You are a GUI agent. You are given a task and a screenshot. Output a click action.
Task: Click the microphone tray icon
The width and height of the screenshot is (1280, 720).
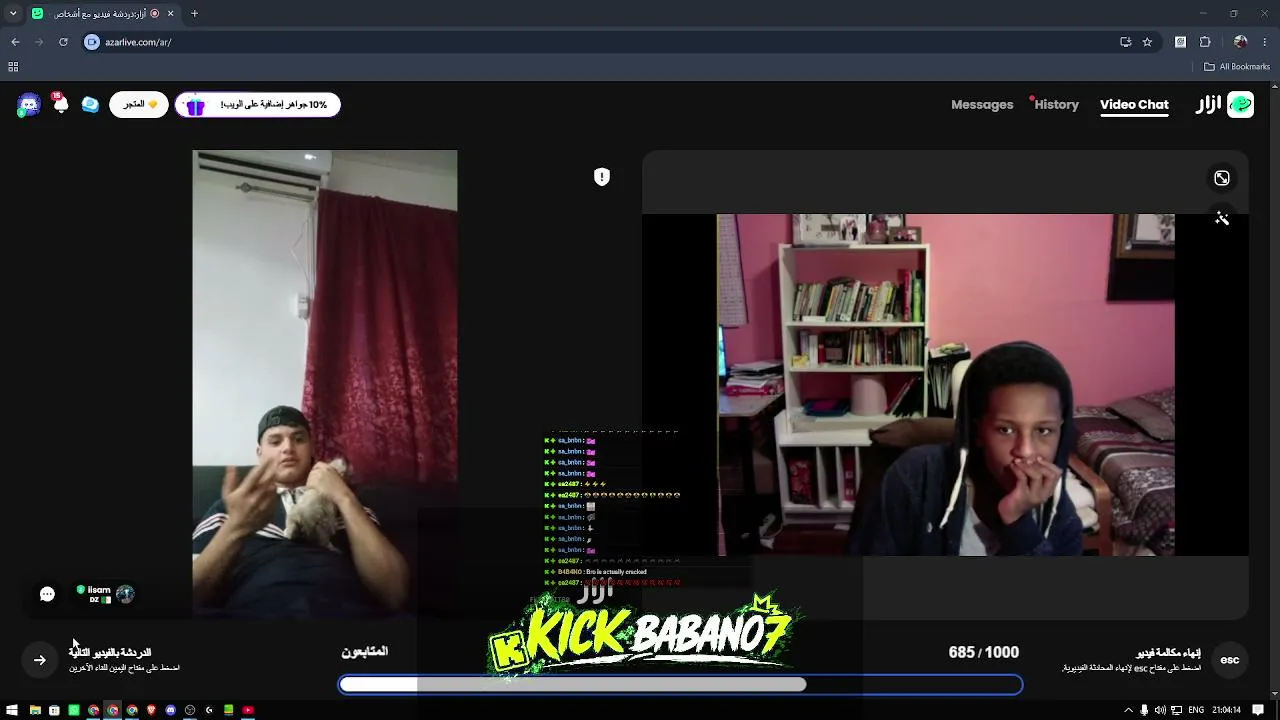pos(1144,710)
